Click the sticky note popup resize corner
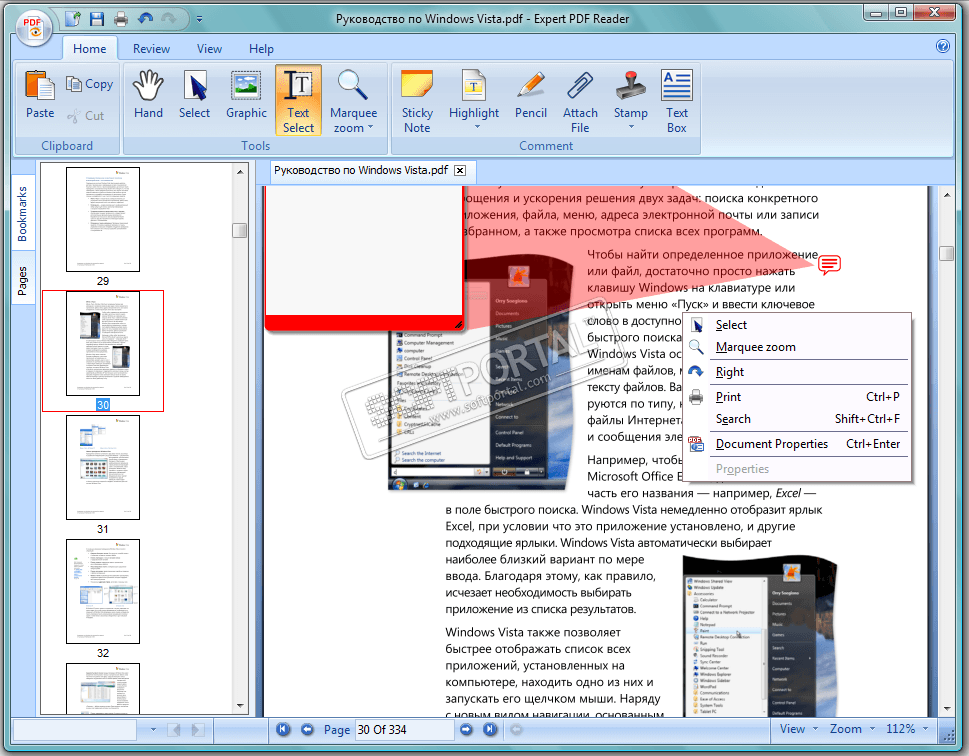Screen dimensions: 969x756 pyautogui.click(x=458, y=324)
